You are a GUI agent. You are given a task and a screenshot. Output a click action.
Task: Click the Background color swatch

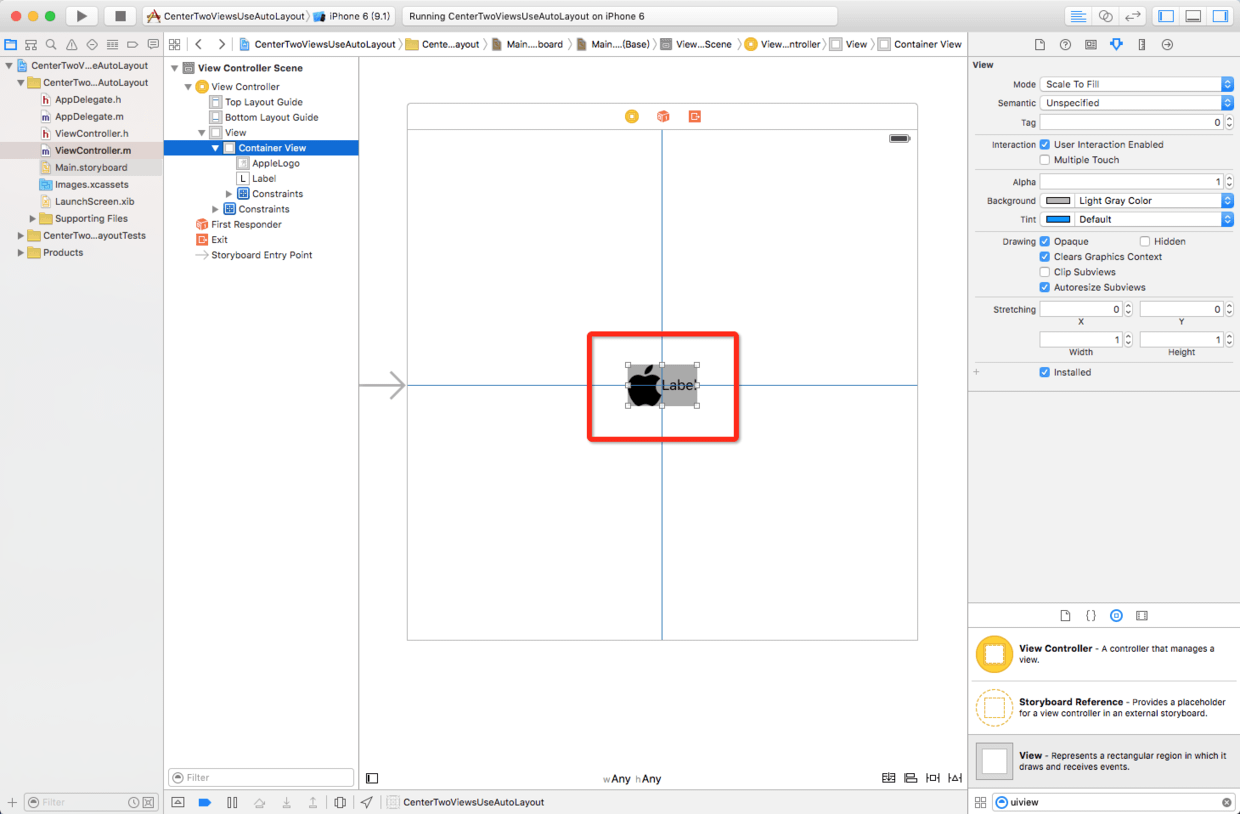1057,201
